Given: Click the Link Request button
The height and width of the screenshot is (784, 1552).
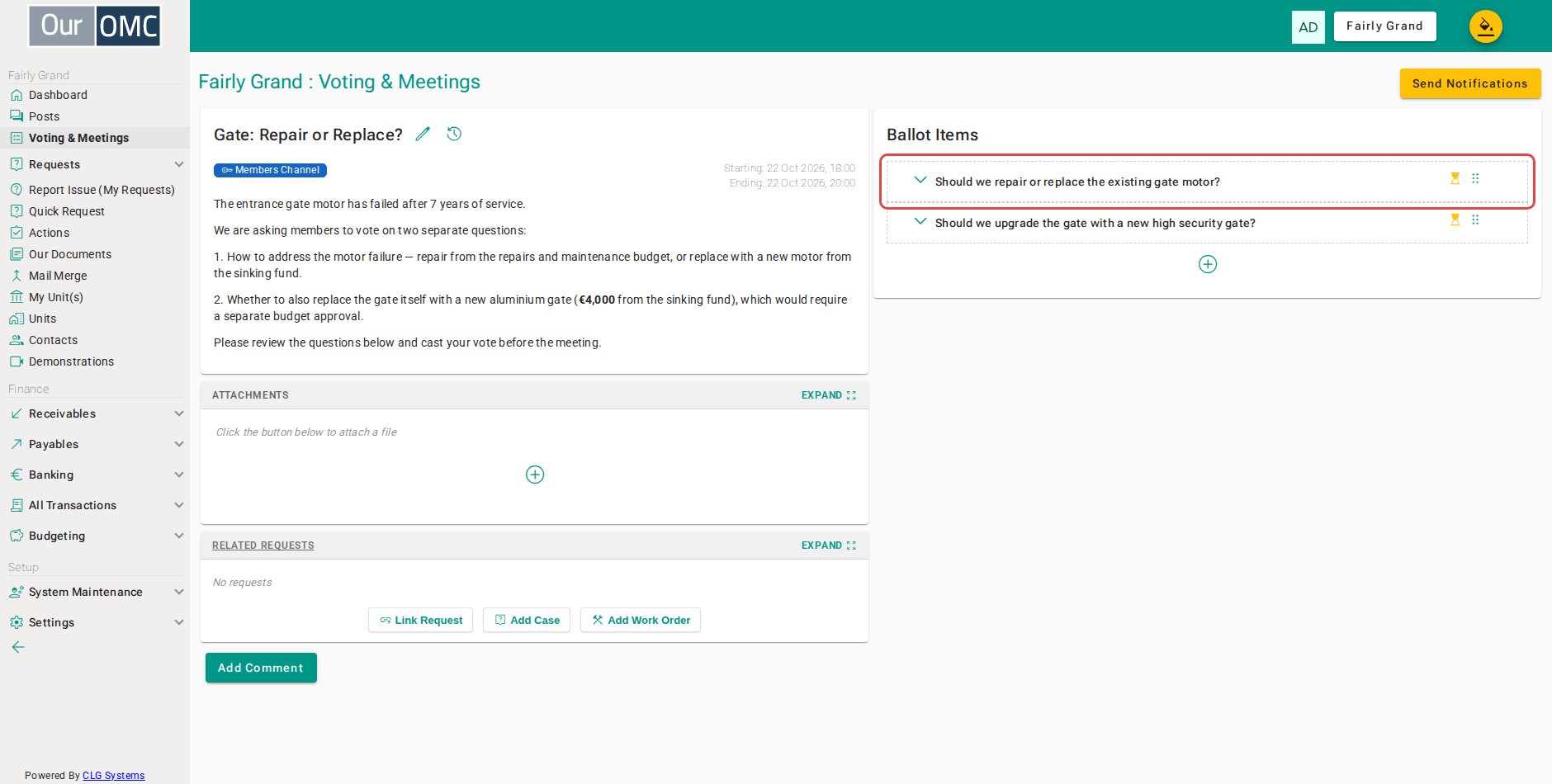Looking at the screenshot, I should (x=420, y=620).
